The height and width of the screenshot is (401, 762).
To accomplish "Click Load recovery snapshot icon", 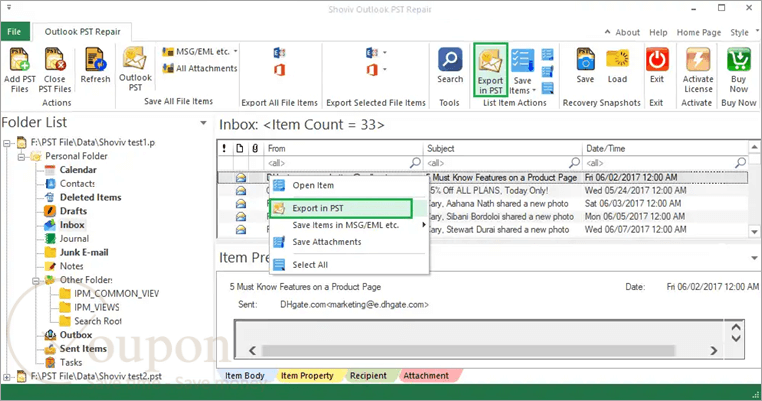I will 617,60.
